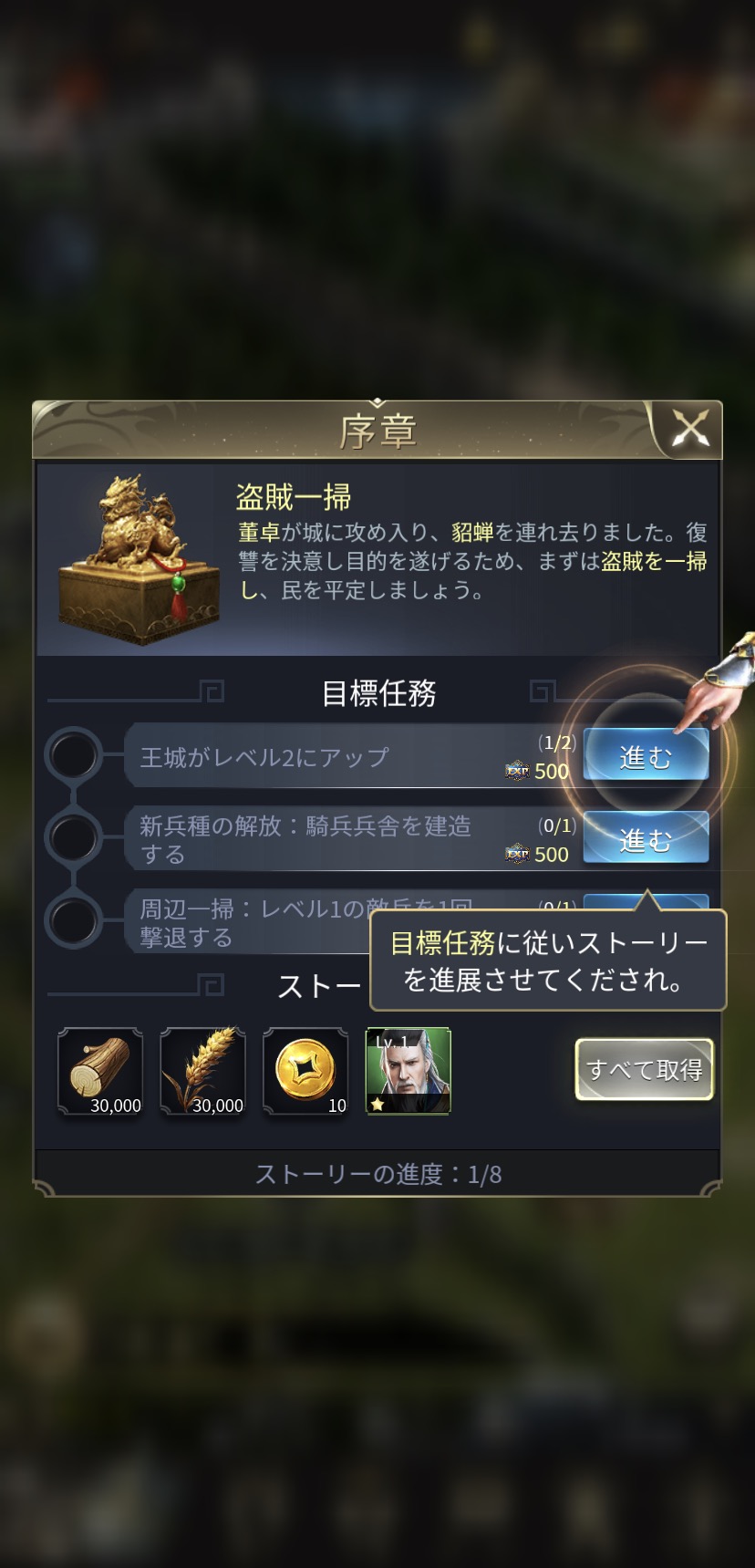Viewport: 755px width, 1568px height.
Task: Tap the status circle beside 王城がレベル2にアップ
Action: [74, 755]
